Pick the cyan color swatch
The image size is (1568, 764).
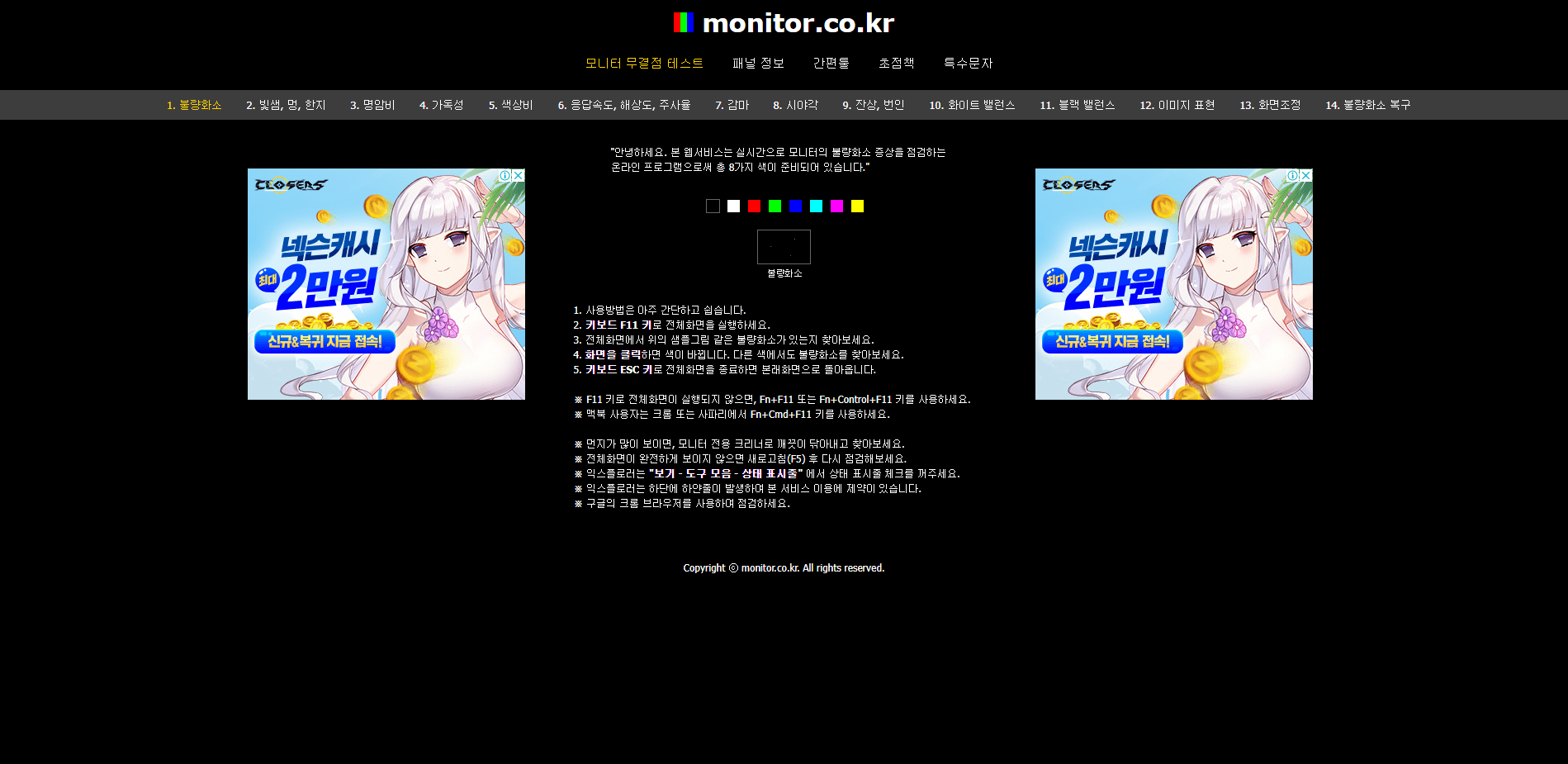tap(816, 206)
